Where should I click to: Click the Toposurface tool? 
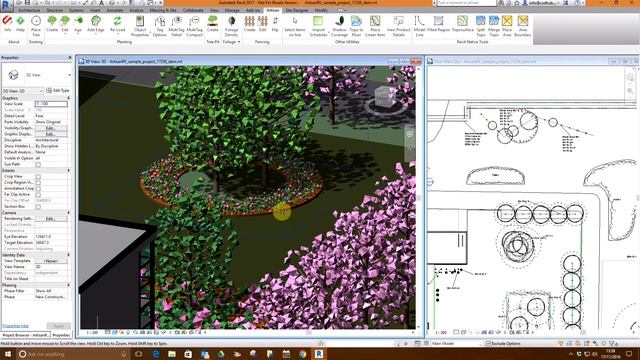462,24
